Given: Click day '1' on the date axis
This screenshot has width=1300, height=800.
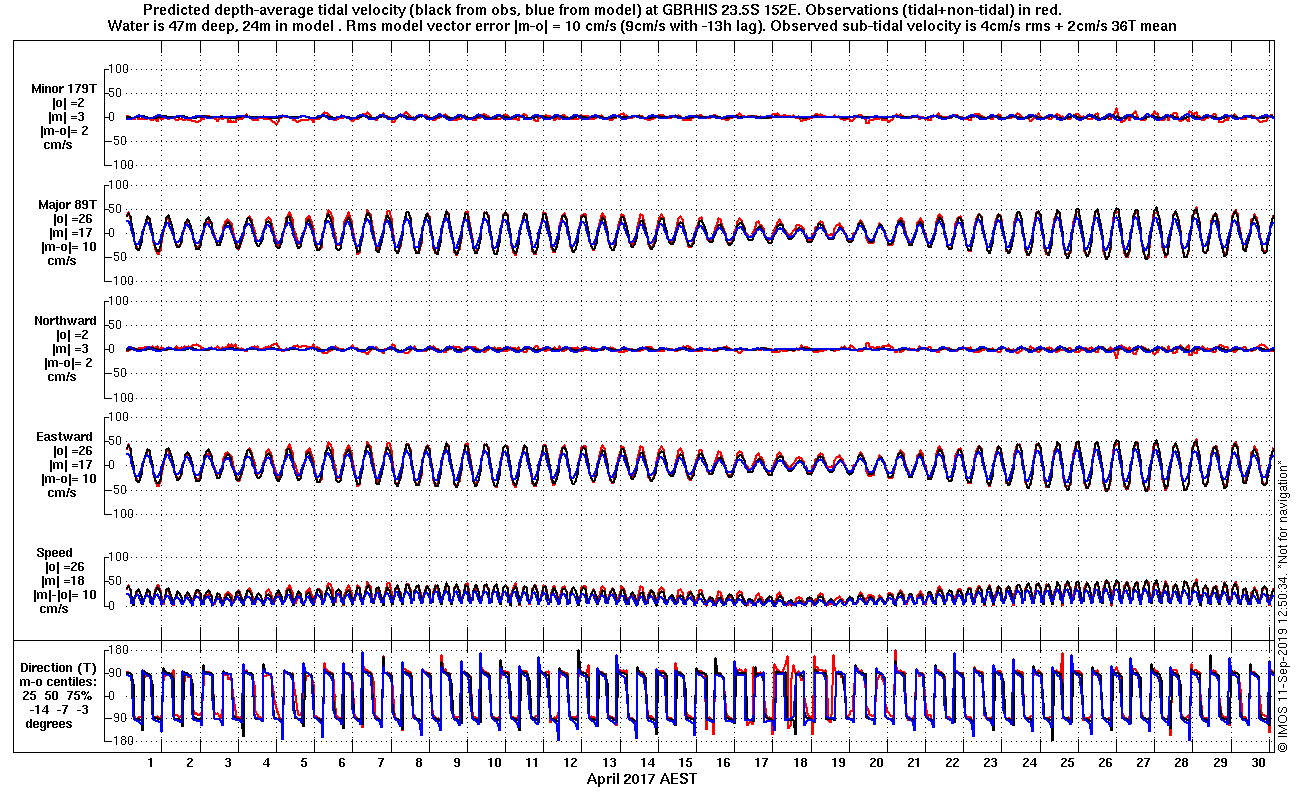Looking at the screenshot, I should tap(151, 762).
